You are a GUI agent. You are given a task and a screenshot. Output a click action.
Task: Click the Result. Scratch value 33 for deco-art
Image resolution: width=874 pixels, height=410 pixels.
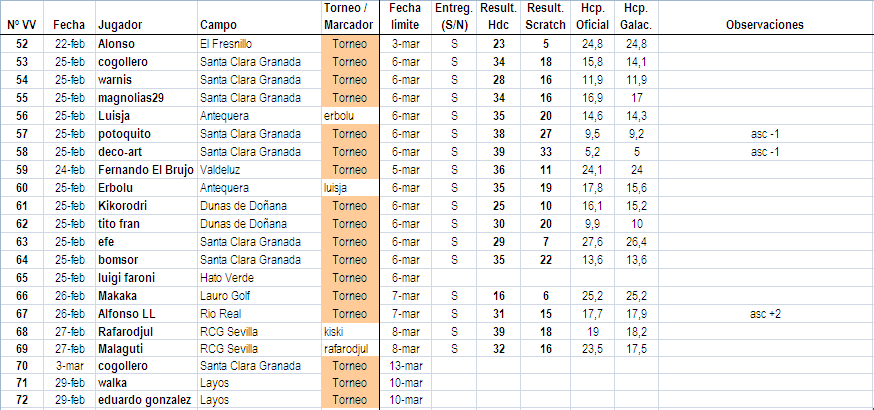pyautogui.click(x=546, y=152)
